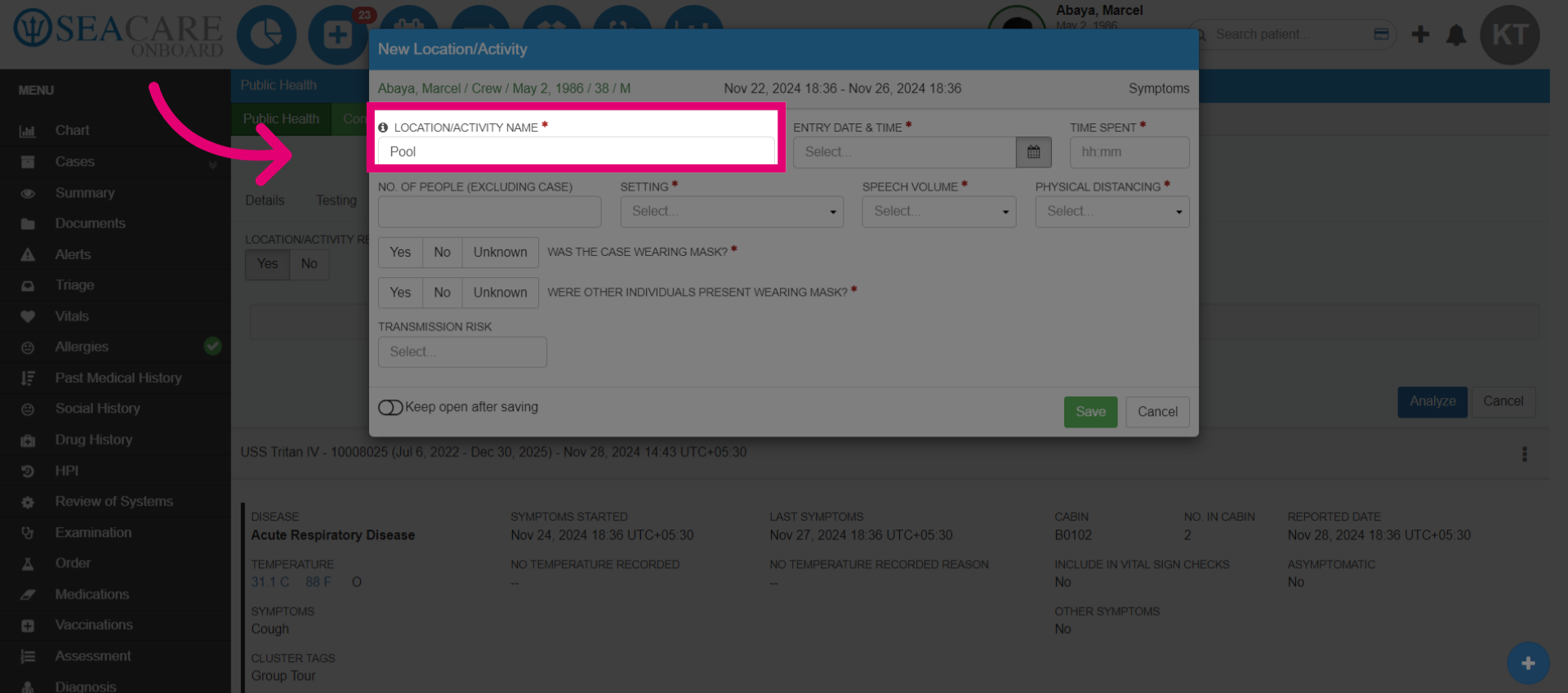
Task: Click the Vitals heart icon in sidebar
Action: 28,316
